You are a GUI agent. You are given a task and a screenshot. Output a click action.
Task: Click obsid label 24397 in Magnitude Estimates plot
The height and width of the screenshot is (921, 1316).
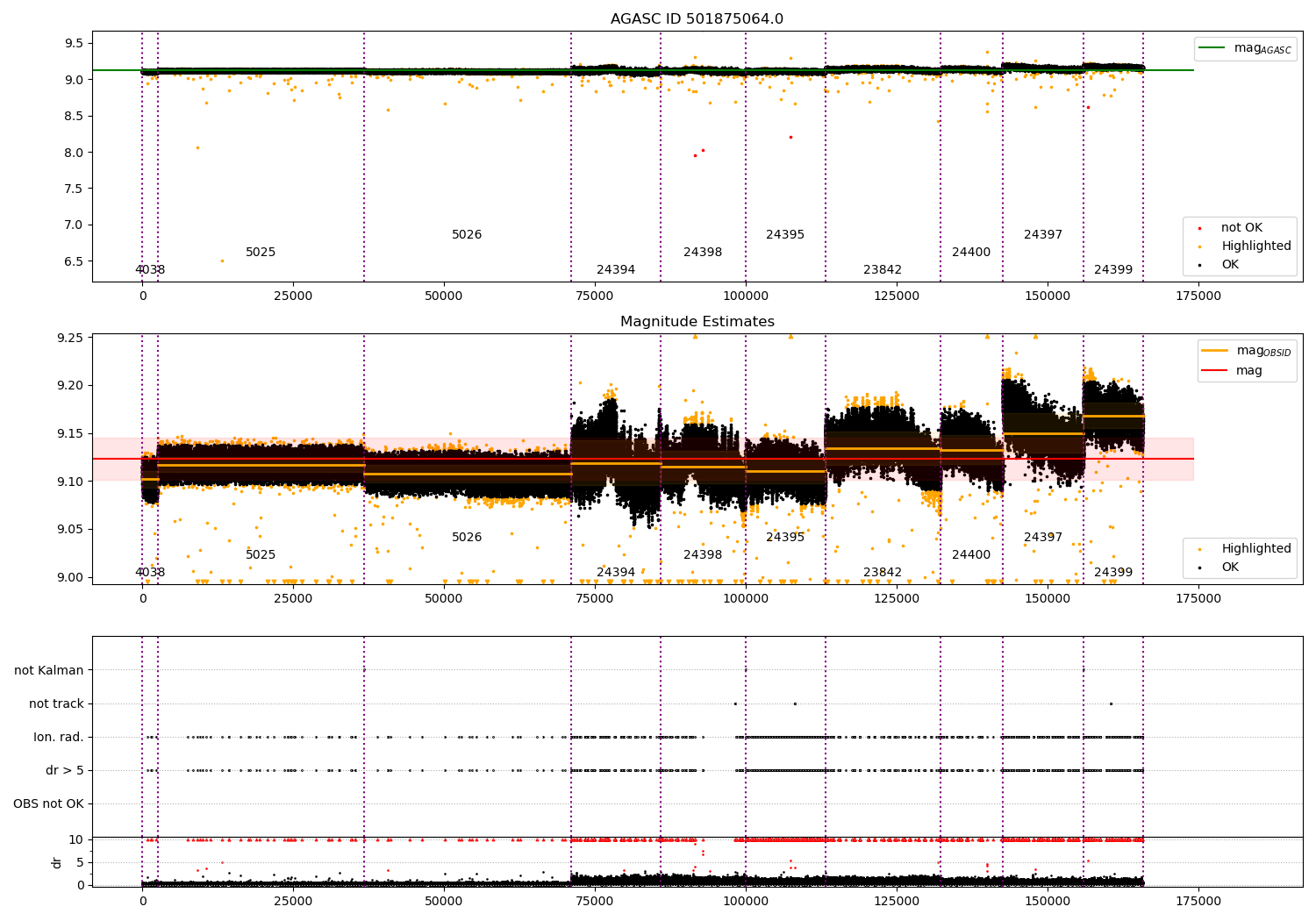click(1043, 538)
